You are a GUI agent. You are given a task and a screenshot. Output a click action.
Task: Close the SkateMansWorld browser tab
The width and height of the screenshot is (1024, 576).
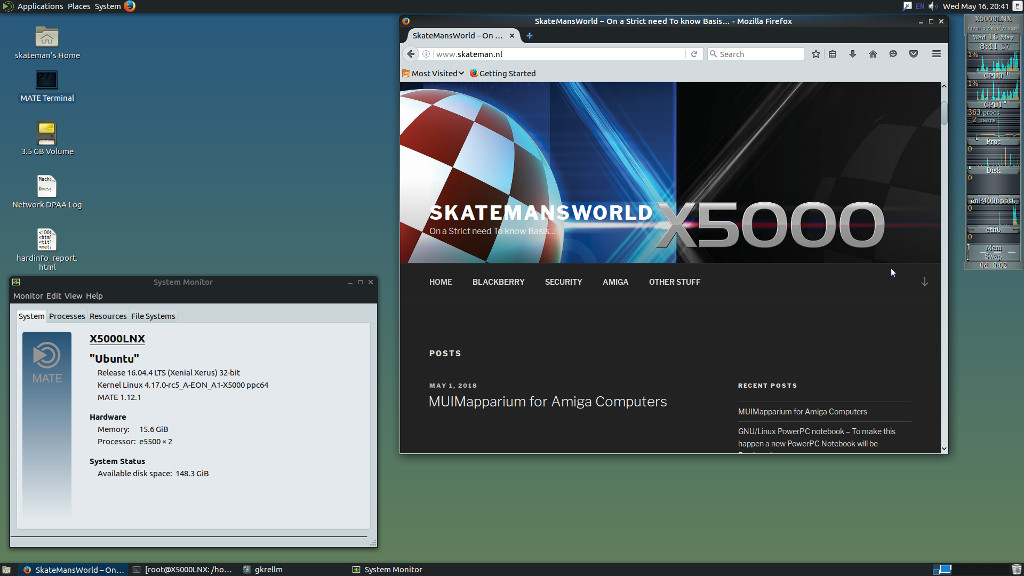pos(512,36)
